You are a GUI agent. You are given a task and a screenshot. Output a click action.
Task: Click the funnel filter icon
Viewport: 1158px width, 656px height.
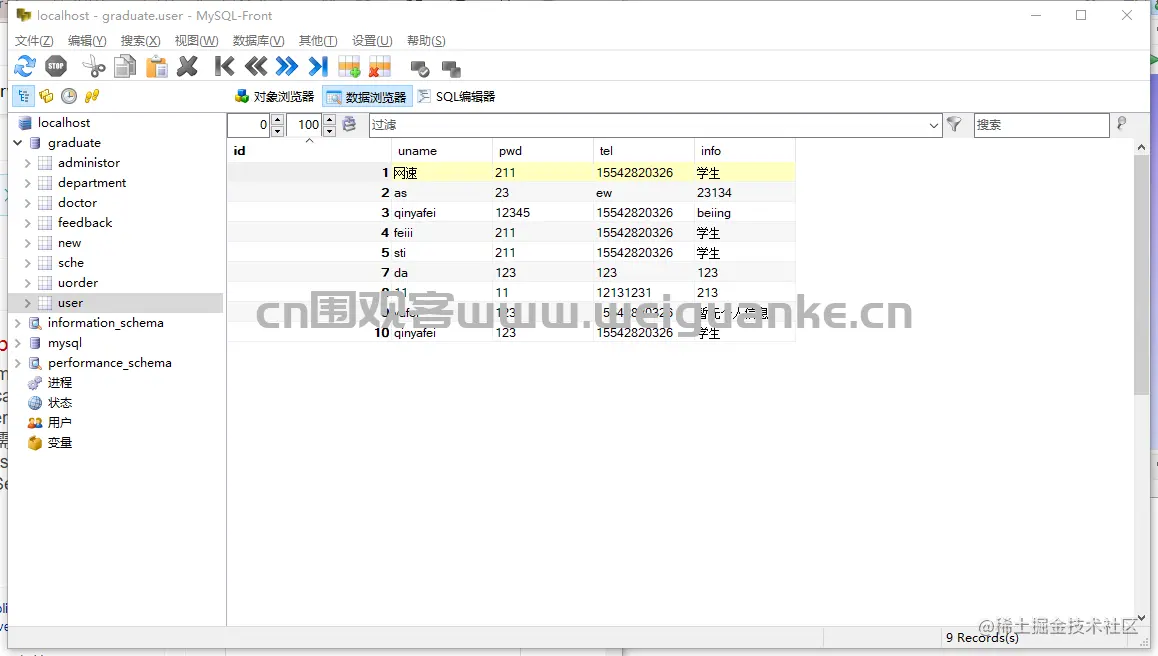(954, 124)
